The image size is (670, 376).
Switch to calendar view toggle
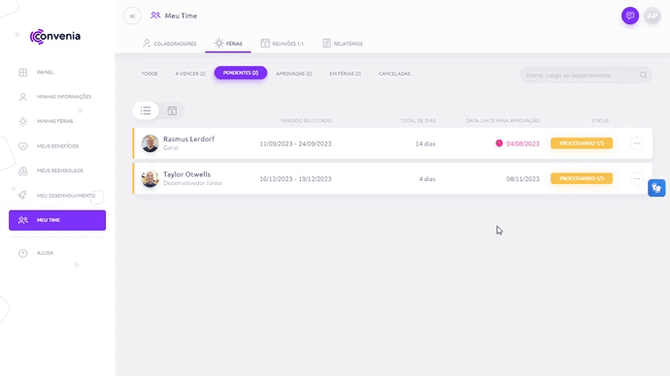coord(172,111)
